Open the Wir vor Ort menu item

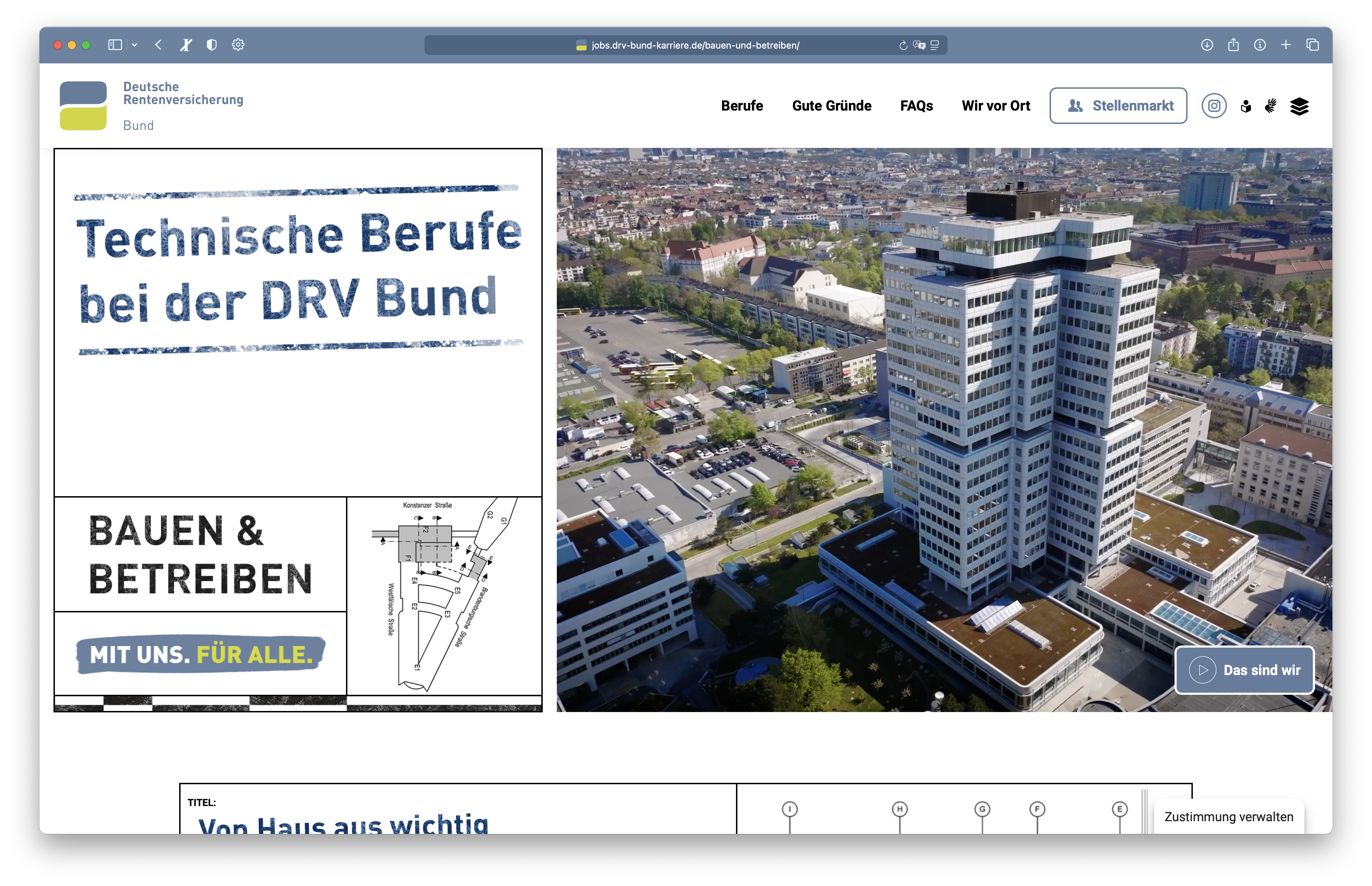[x=995, y=106]
